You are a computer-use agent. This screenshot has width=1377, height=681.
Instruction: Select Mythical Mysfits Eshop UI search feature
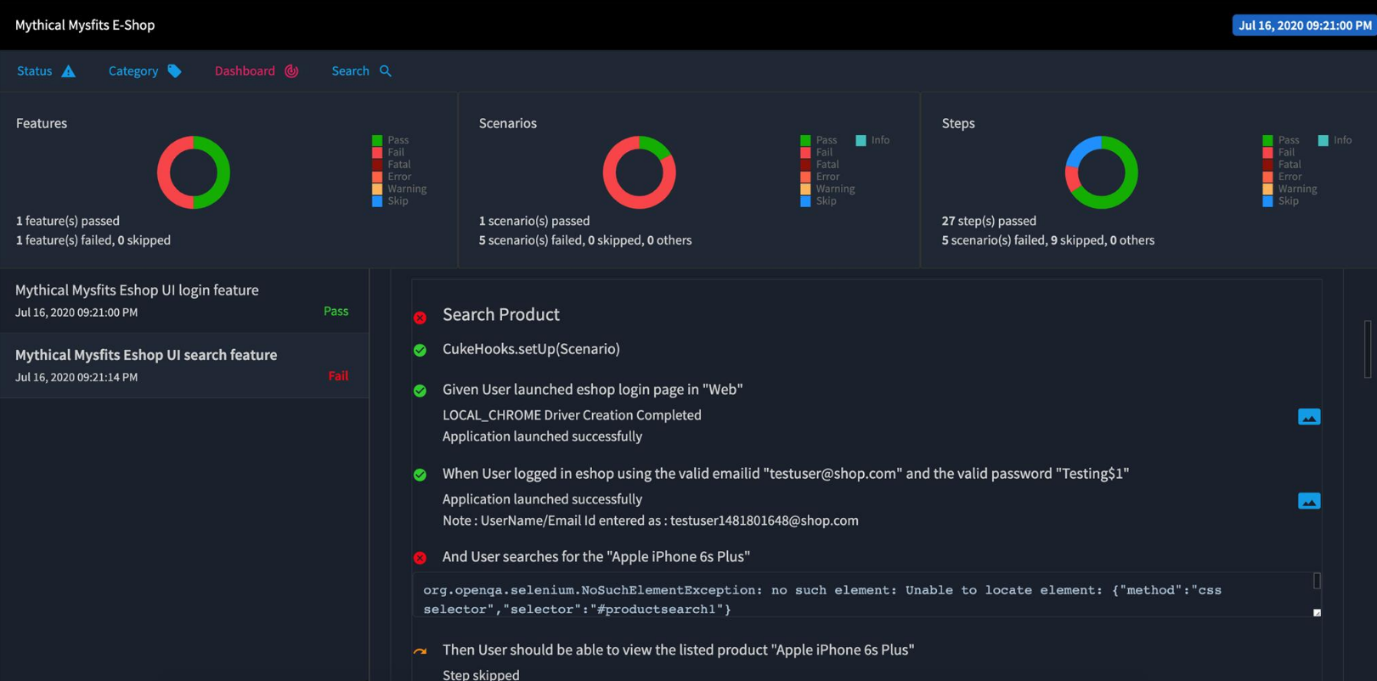[x=184, y=365]
